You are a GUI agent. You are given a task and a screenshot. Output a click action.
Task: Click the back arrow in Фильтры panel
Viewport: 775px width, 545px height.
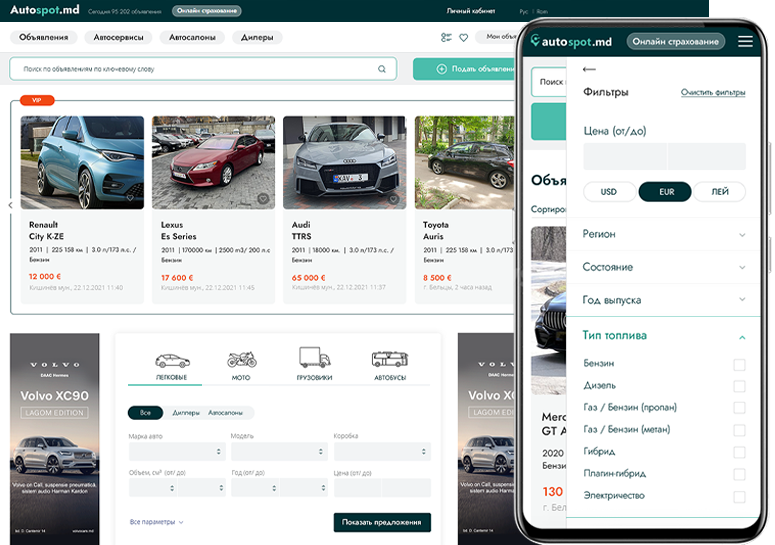(589, 69)
